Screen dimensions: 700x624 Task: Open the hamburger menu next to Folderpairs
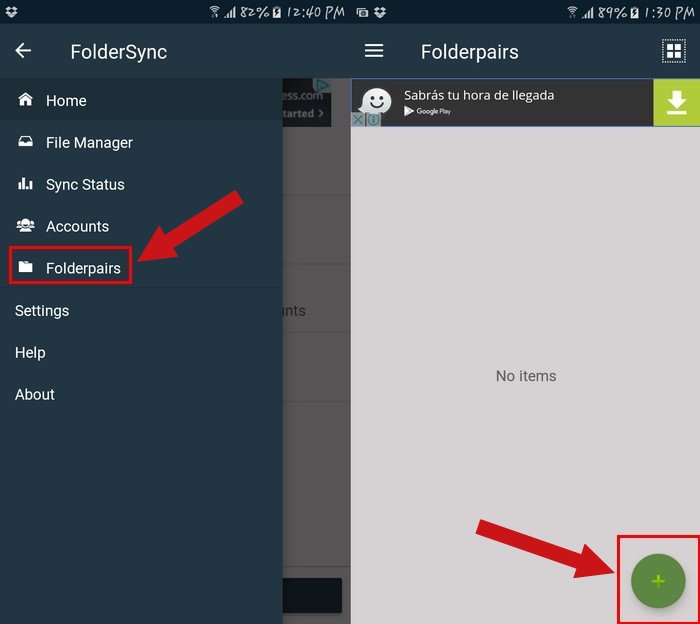pos(374,51)
